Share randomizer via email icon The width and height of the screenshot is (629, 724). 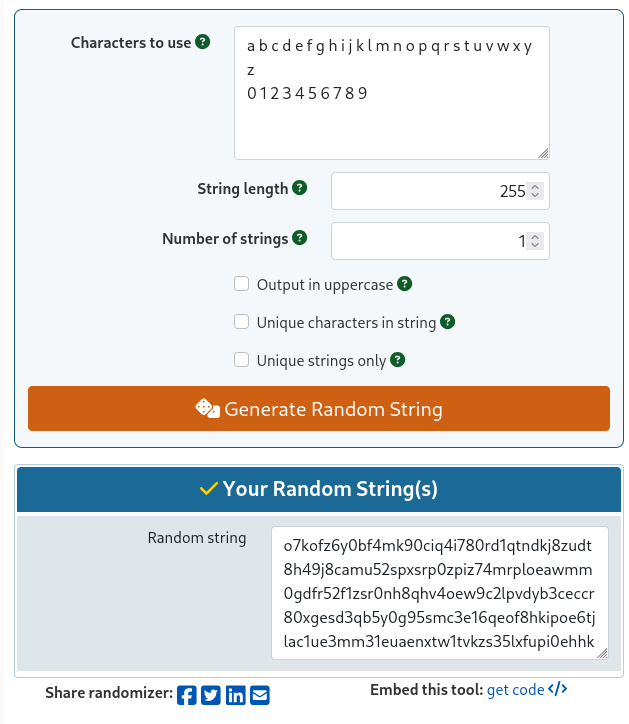click(x=260, y=695)
